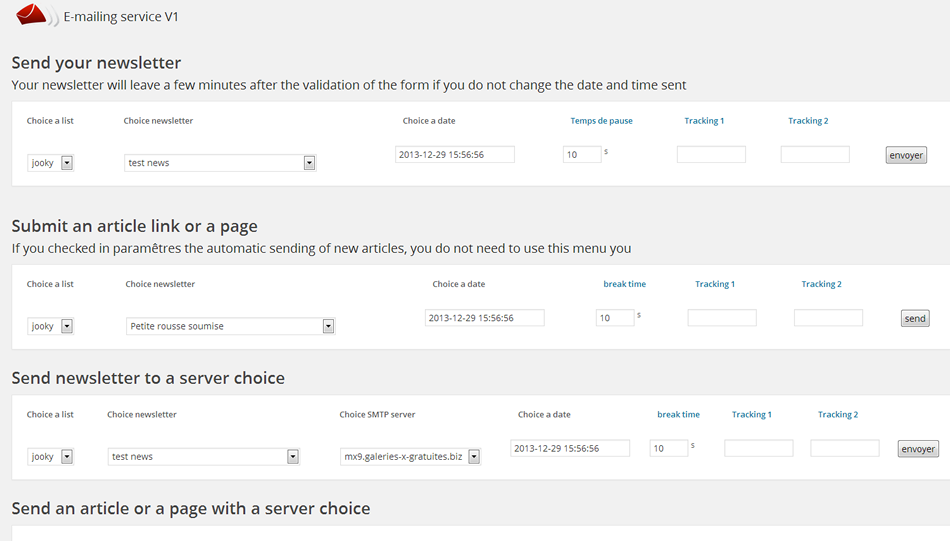The height and width of the screenshot is (541, 950).
Task: Click the red E-mailing service logo icon
Action: tap(32, 15)
